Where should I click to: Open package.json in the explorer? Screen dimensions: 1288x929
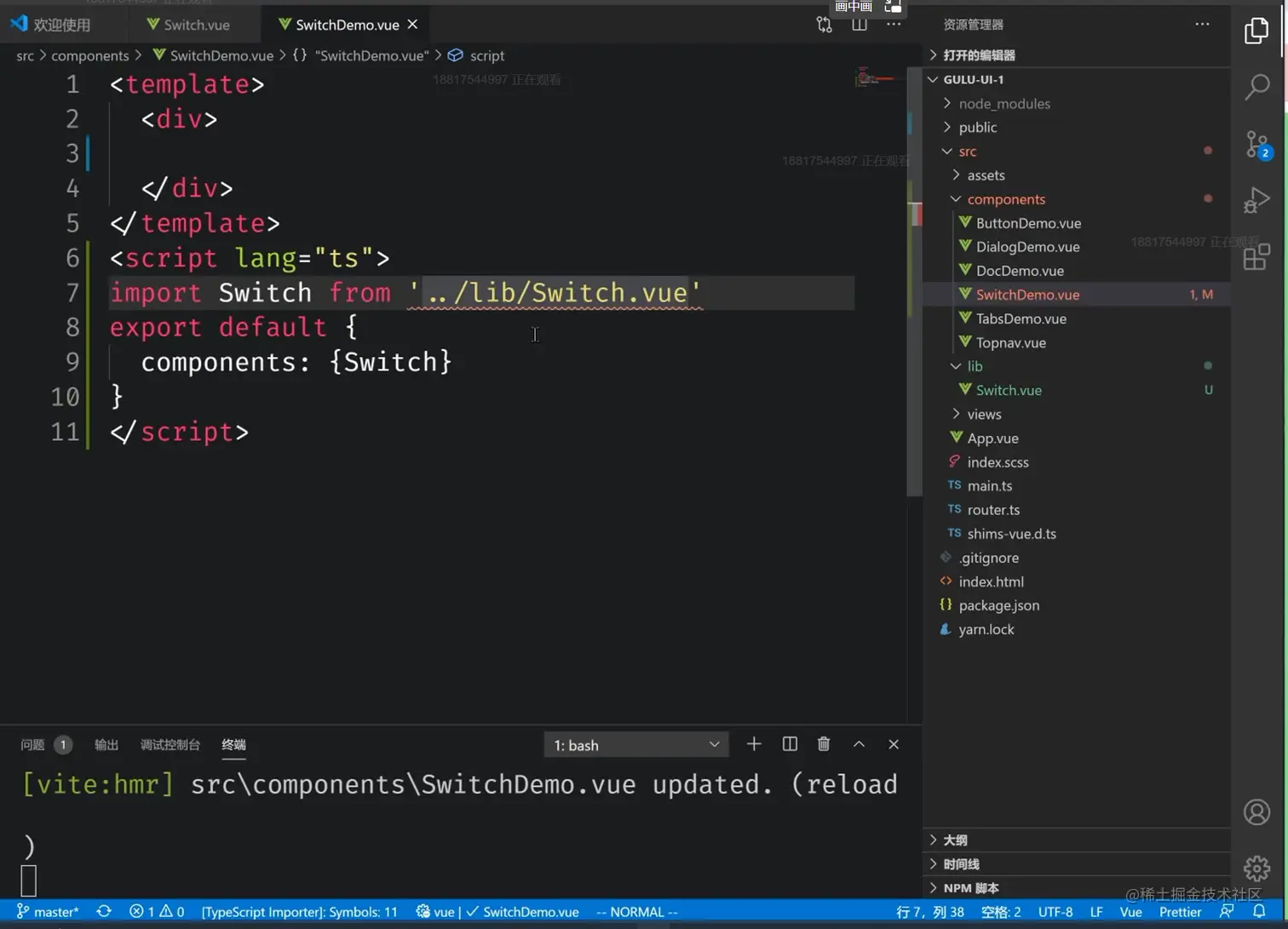(998, 605)
